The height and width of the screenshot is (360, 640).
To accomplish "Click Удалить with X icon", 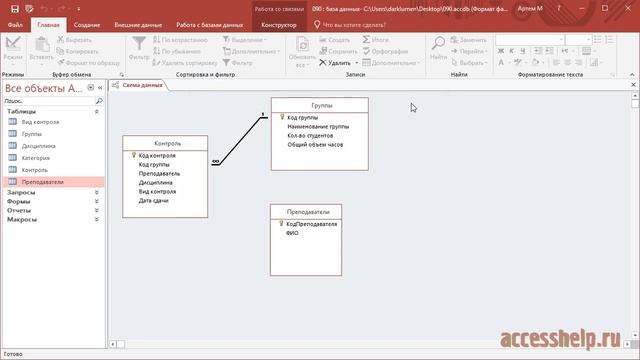I will pyautogui.click(x=335, y=63).
